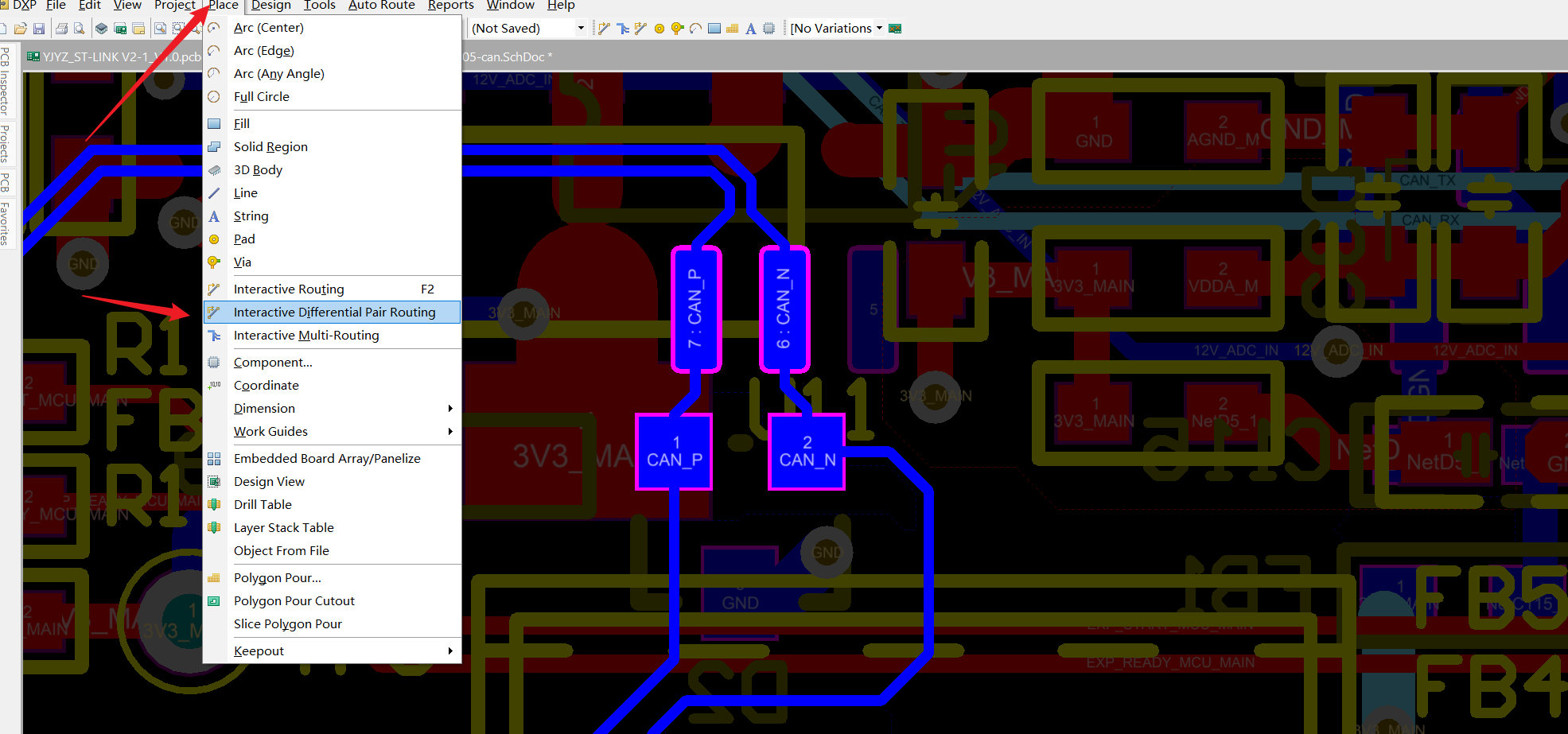The height and width of the screenshot is (734, 1568).
Task: Open the Edit menu
Action: 89,6
